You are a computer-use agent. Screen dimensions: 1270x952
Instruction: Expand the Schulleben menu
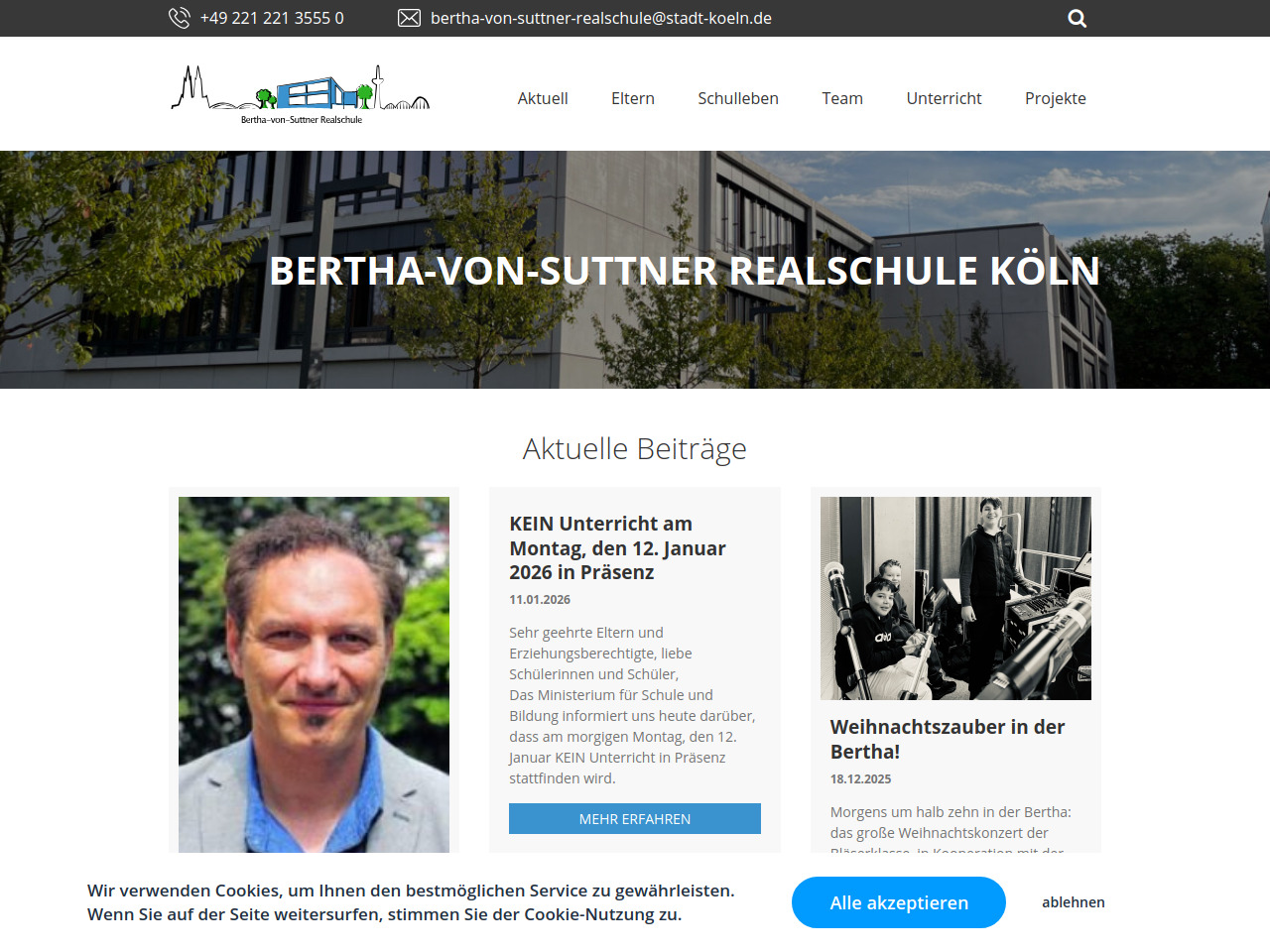tap(738, 98)
